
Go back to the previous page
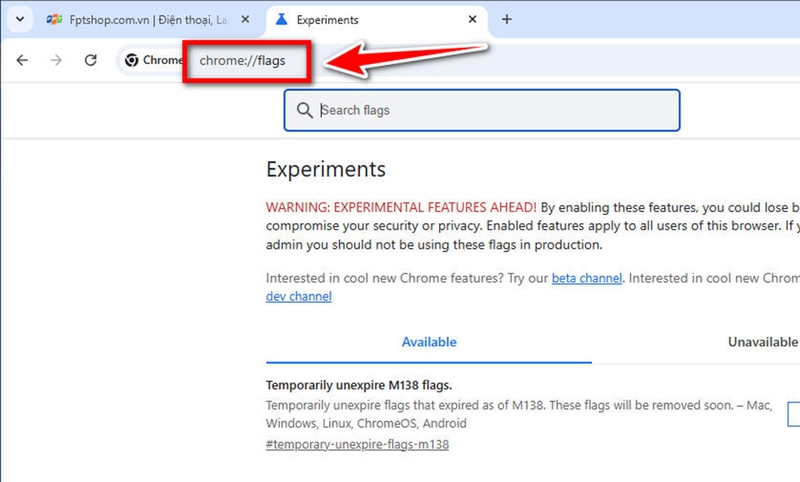[x=22, y=60]
